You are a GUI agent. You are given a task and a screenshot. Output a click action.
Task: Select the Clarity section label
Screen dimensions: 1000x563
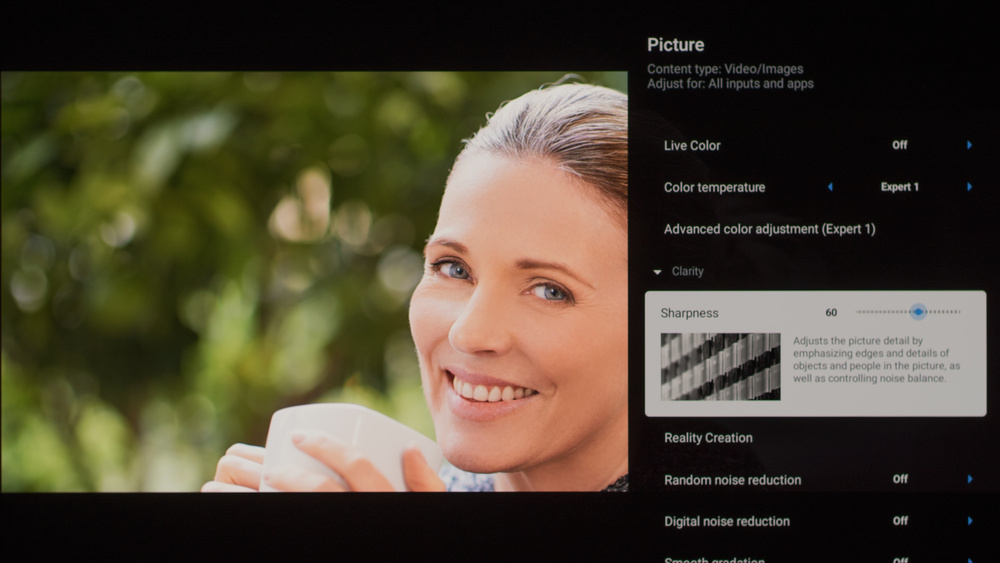(x=688, y=272)
